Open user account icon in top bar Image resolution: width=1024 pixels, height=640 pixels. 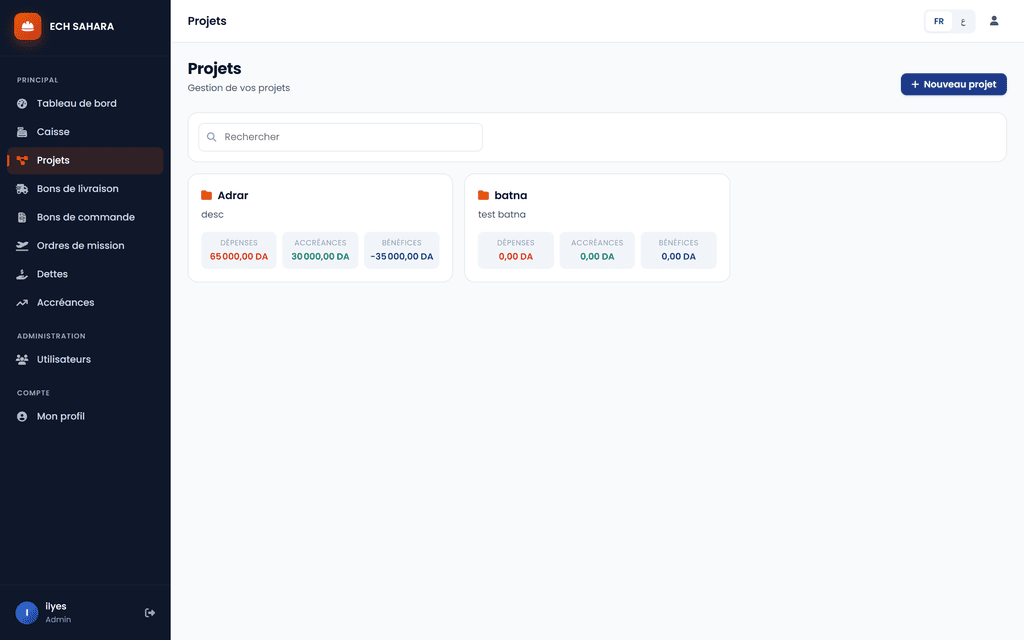(994, 21)
